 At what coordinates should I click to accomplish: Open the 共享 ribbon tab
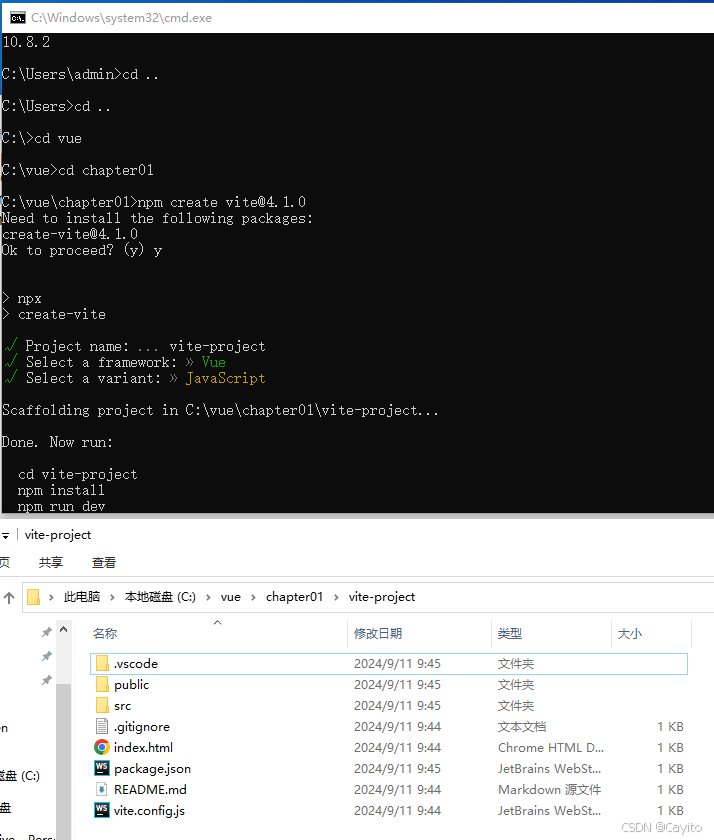(51, 562)
